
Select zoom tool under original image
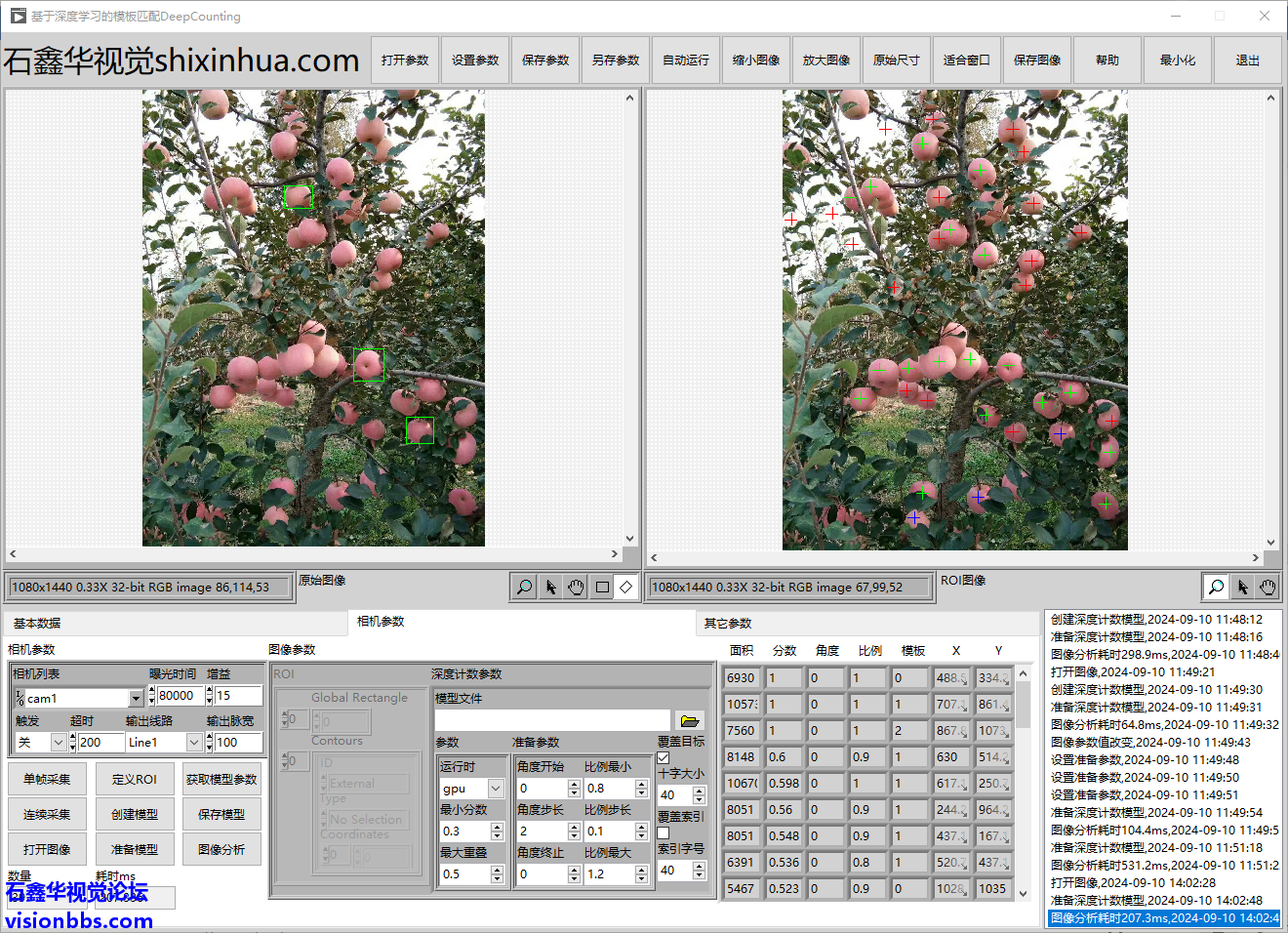(x=524, y=587)
